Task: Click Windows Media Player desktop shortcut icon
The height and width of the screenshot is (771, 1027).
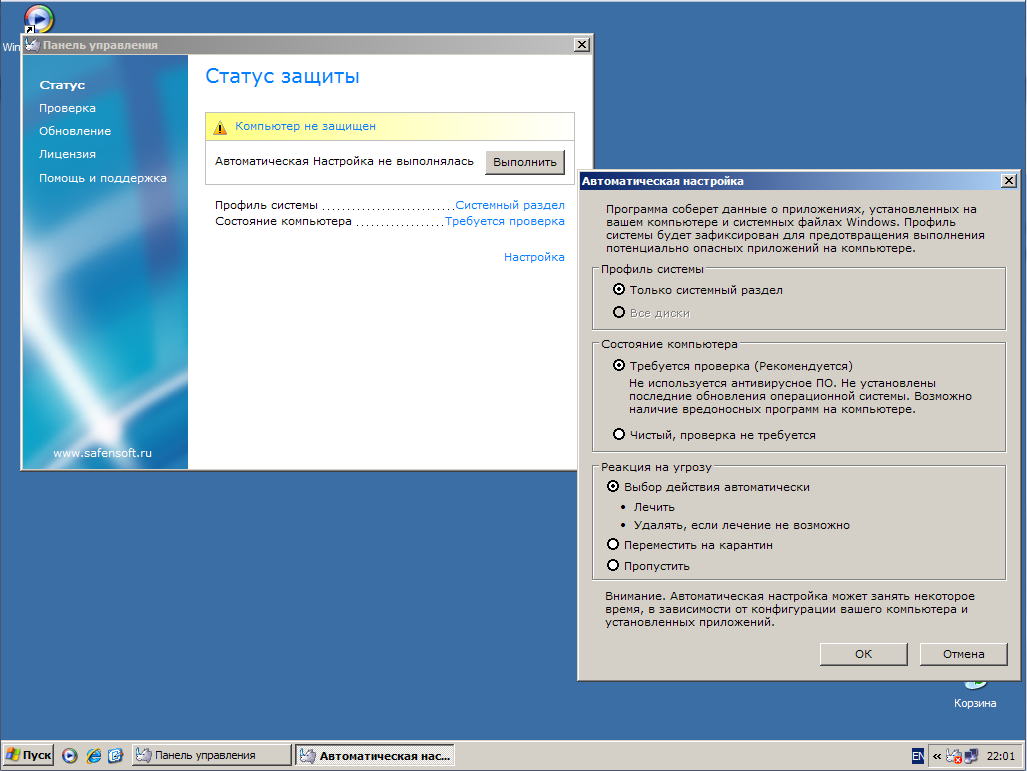Action: pyautogui.click(x=38, y=18)
